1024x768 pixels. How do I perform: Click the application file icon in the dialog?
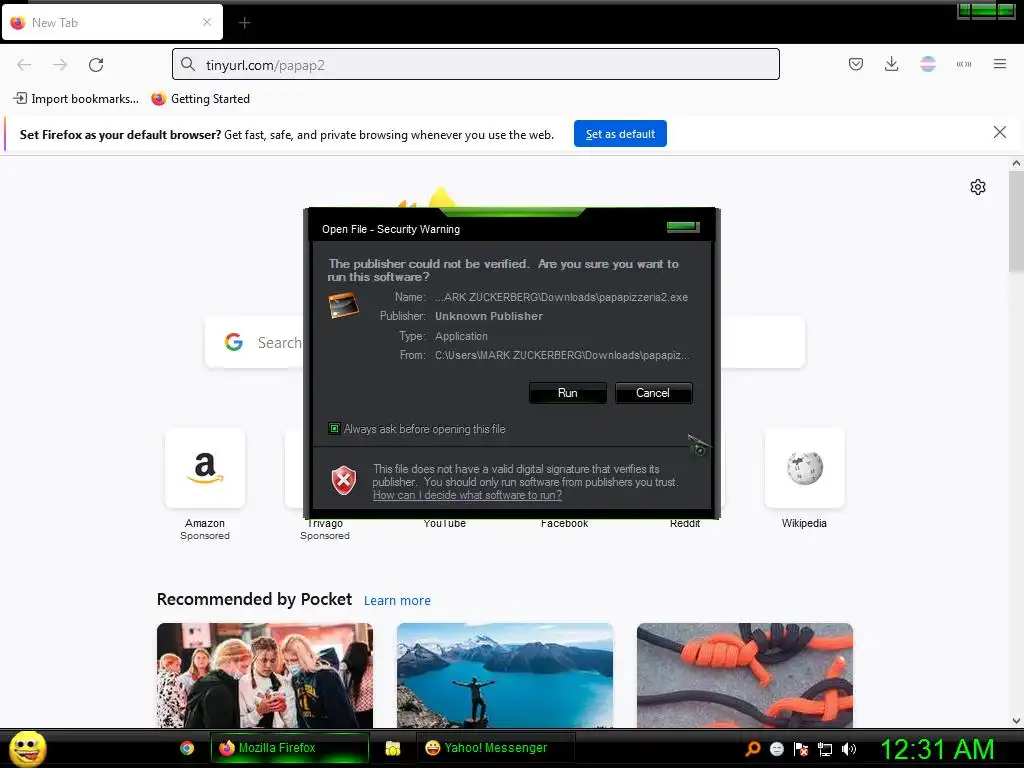[343, 306]
